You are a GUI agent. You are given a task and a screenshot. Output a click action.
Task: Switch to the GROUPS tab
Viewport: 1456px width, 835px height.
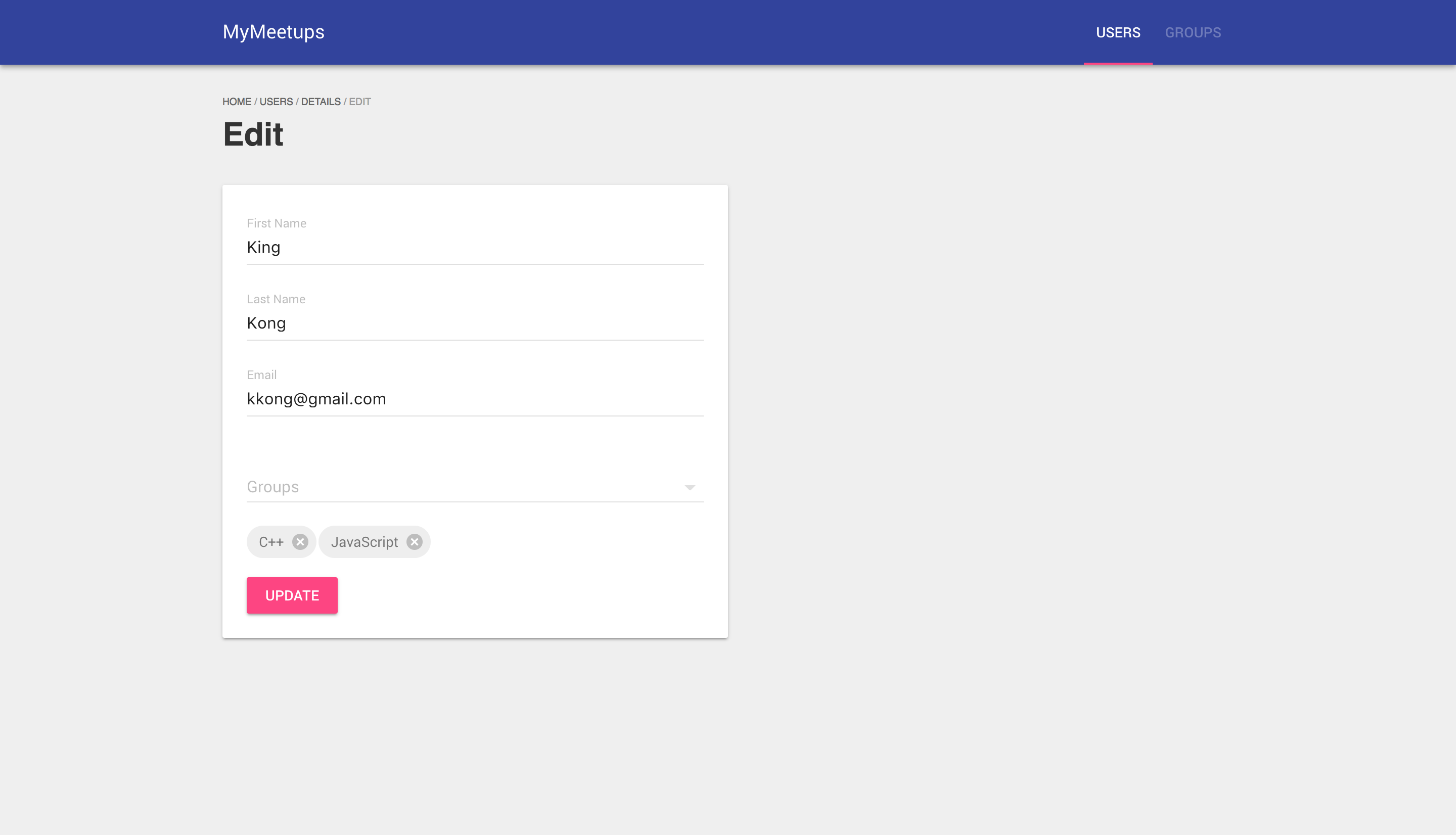[1192, 33]
